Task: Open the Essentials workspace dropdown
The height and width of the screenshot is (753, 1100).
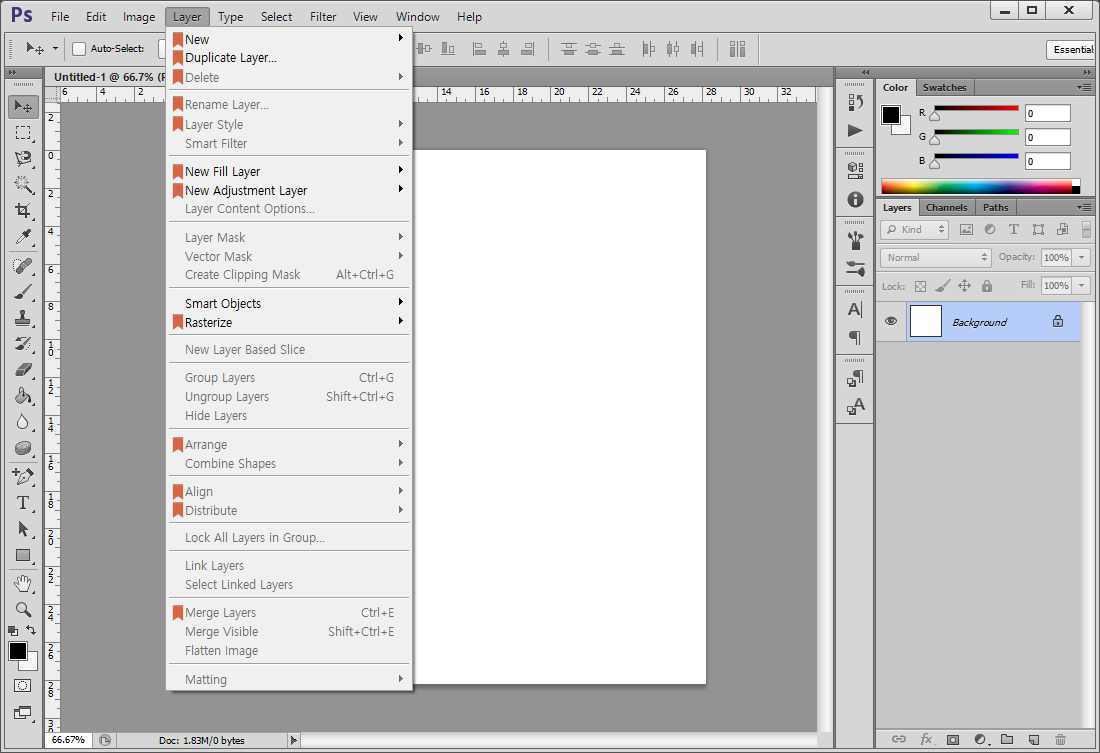Action: (x=1072, y=50)
